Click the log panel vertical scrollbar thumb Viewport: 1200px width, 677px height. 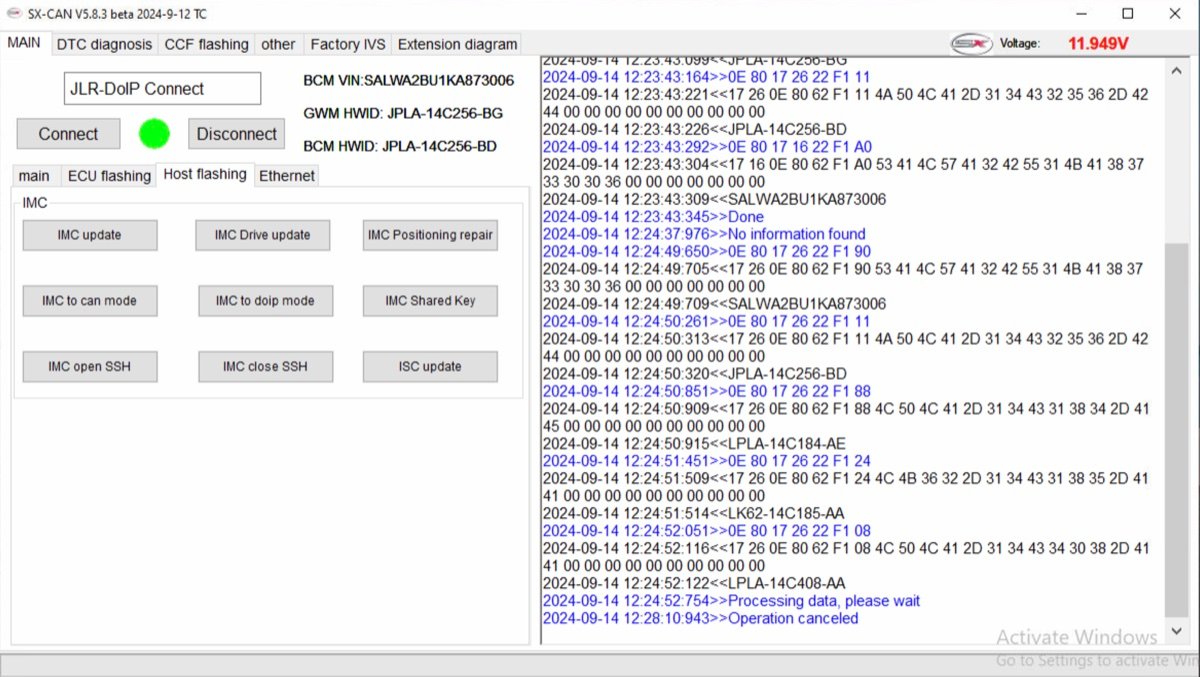click(x=1177, y=430)
